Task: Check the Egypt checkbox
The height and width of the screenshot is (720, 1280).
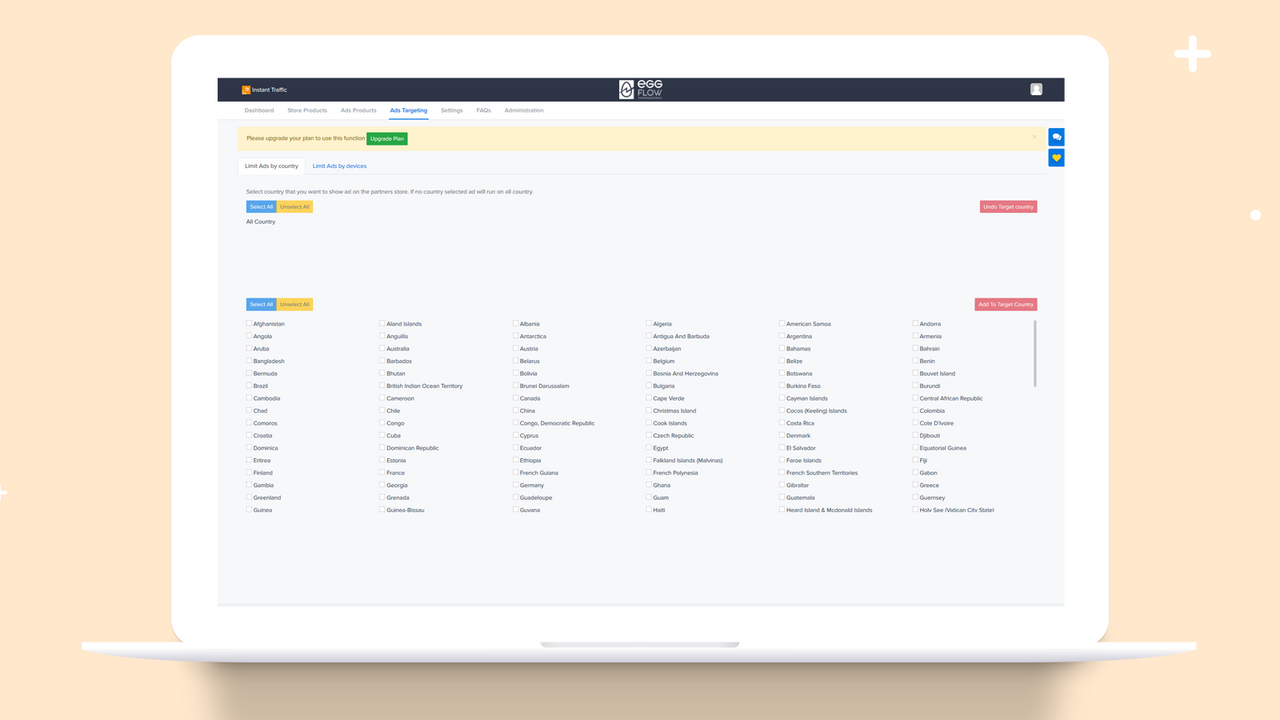Action: click(x=649, y=448)
